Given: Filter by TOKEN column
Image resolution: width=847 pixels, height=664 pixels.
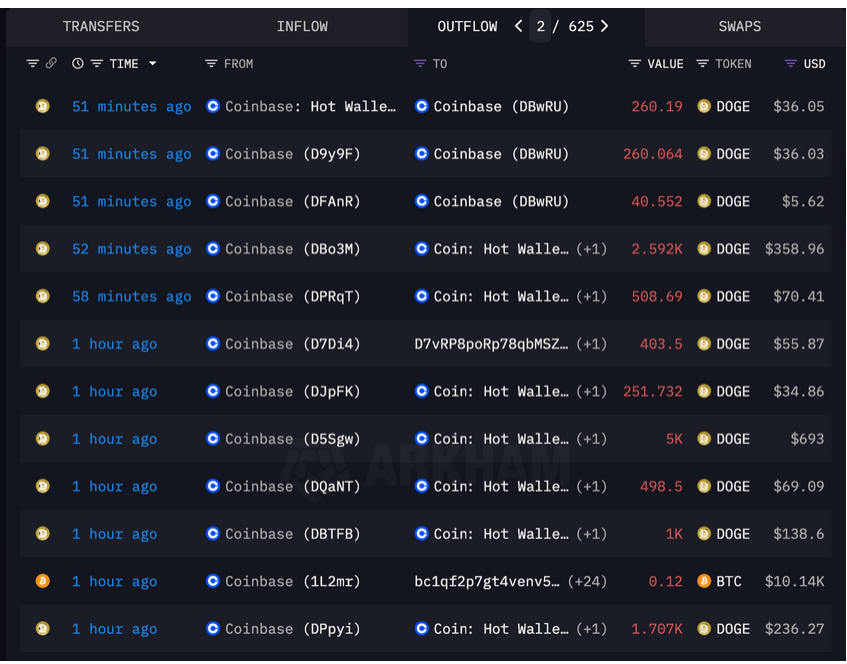Looking at the screenshot, I should click(x=703, y=64).
